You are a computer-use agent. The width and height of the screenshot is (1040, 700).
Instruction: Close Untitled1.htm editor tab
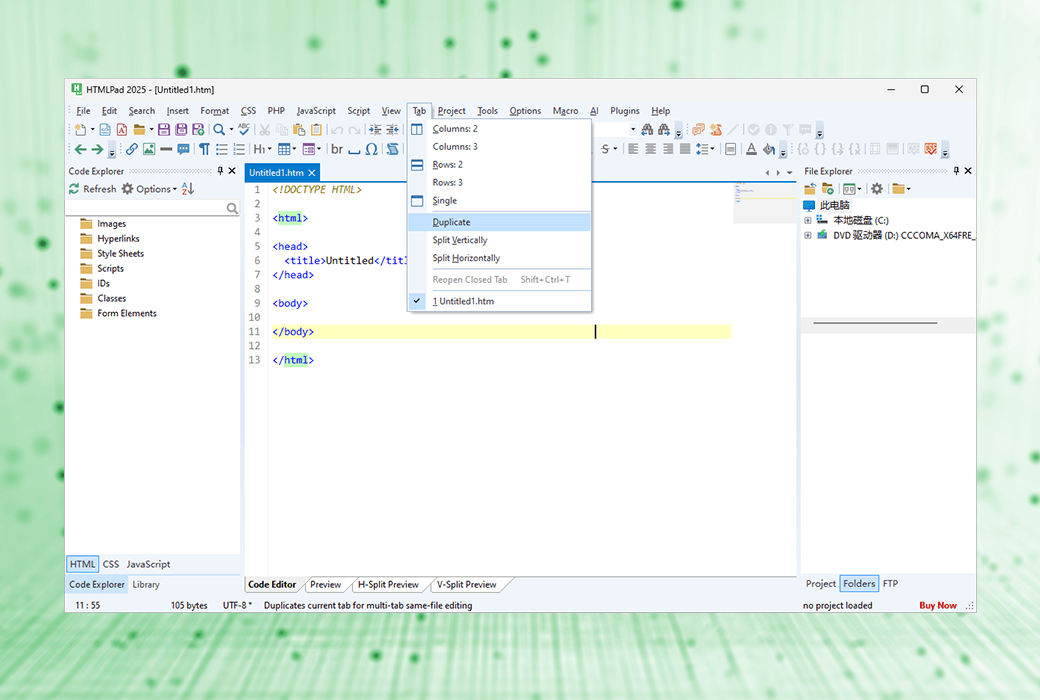click(x=312, y=173)
